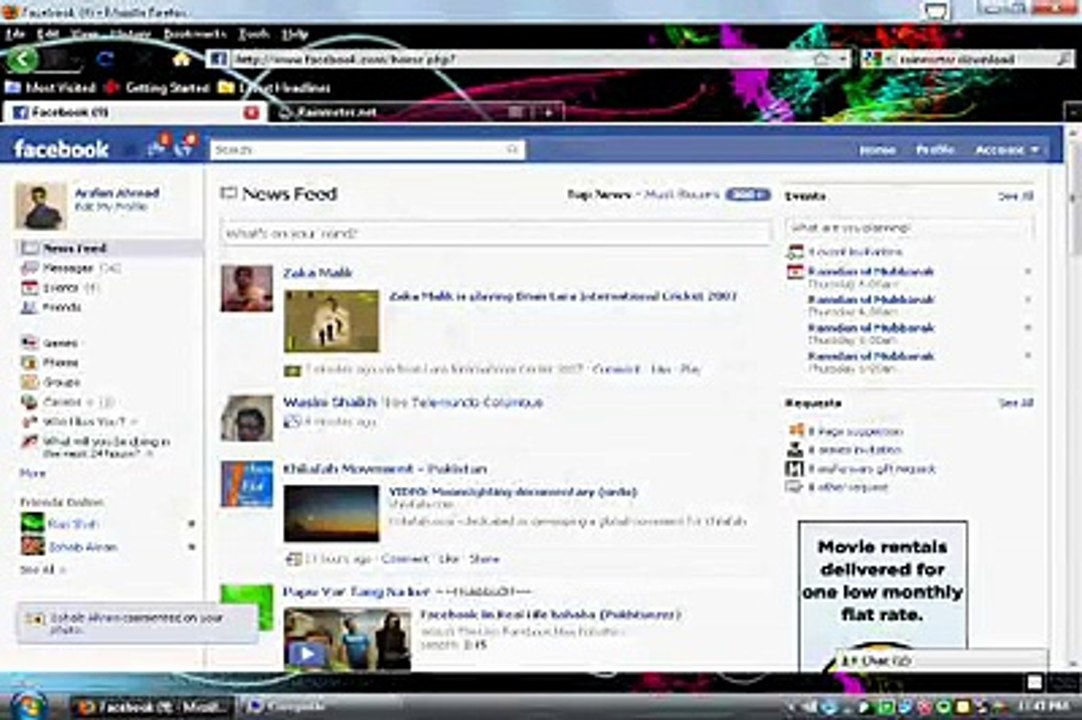Viewport: 1082px width, 720px height.
Task: Click the Firefox Home icon
Action: (x=181, y=59)
